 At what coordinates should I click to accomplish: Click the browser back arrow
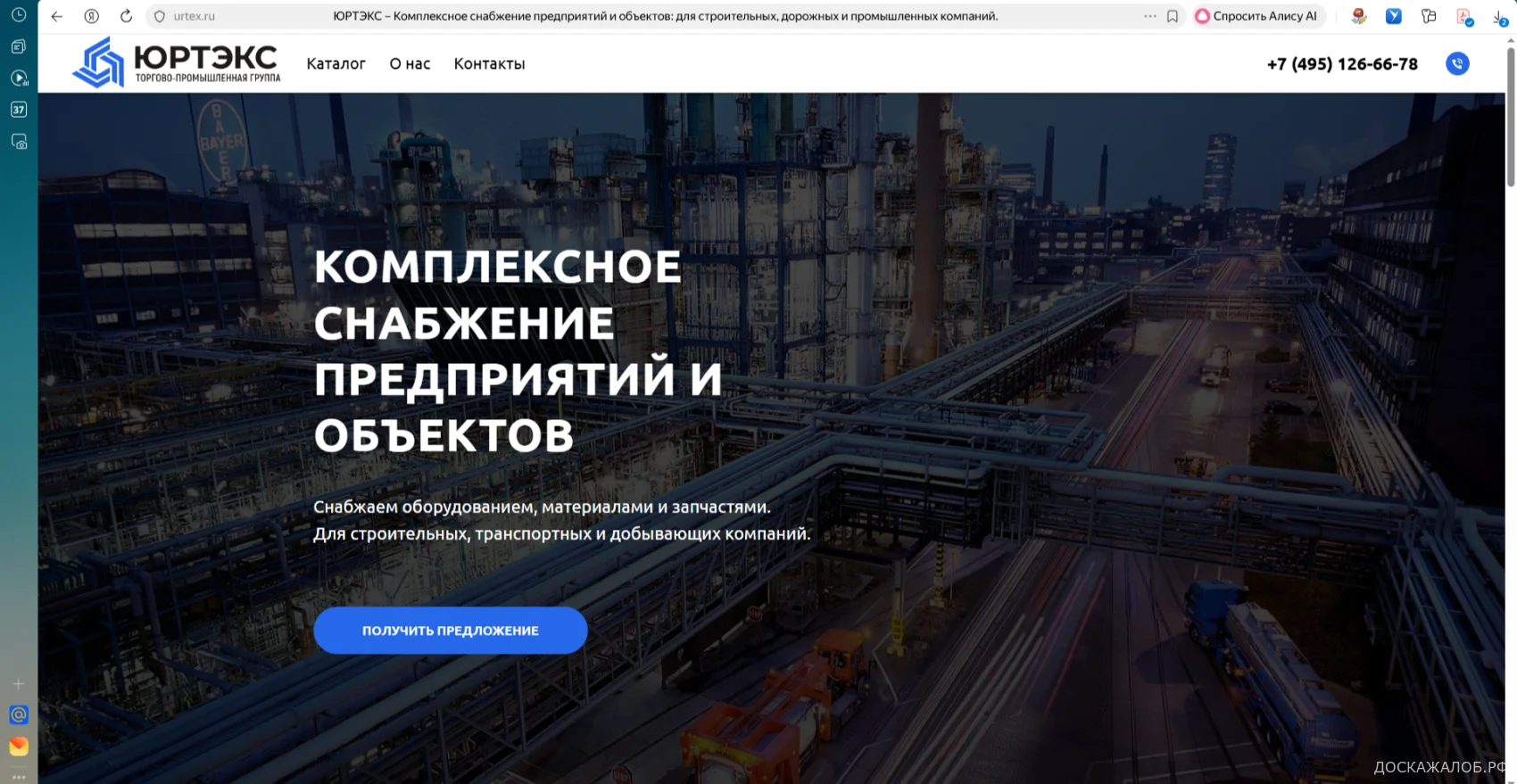[57, 16]
